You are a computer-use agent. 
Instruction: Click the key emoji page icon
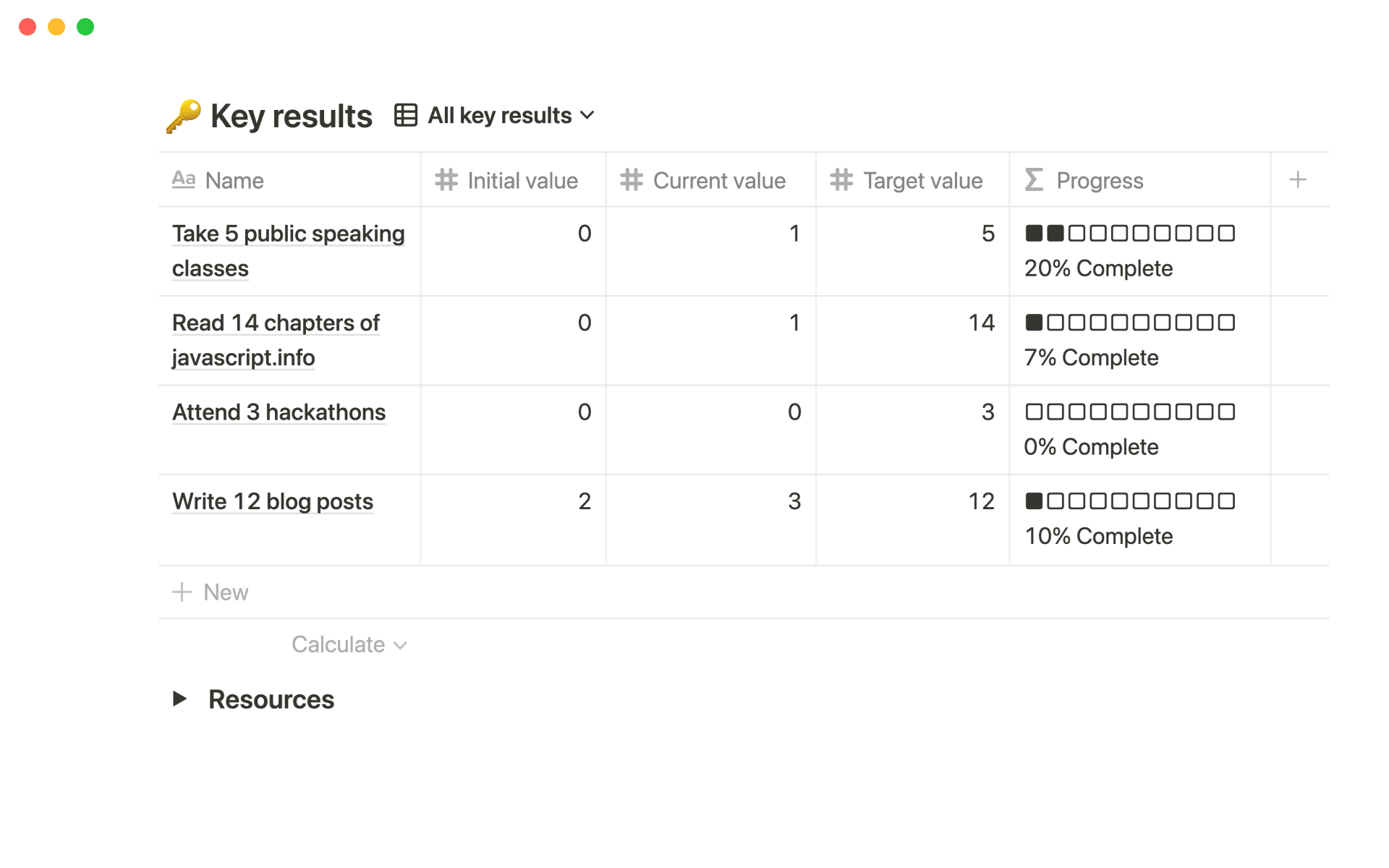point(183,116)
